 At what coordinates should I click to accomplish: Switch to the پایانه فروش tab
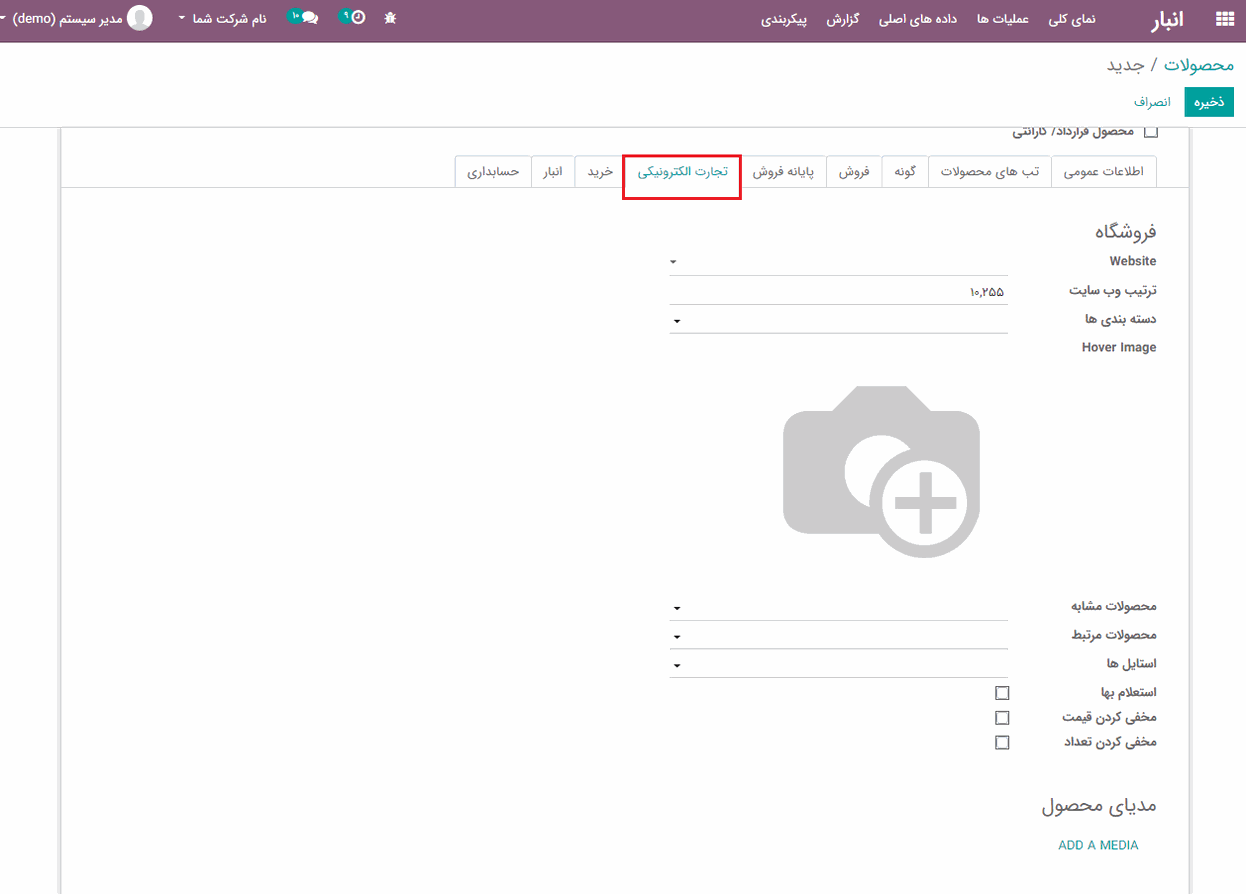click(x=783, y=171)
